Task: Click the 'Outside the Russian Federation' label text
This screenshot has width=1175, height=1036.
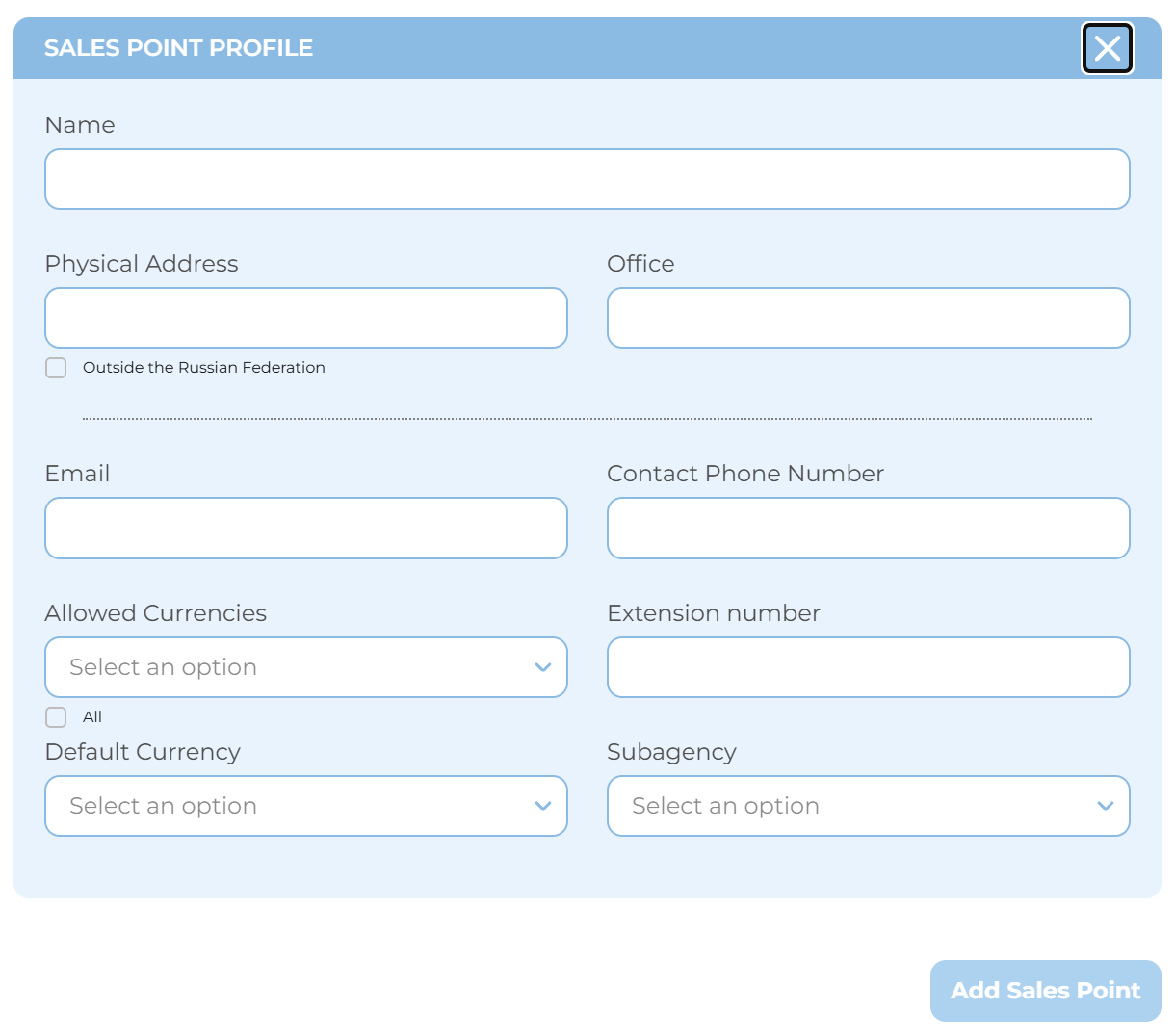Action: 203,368
